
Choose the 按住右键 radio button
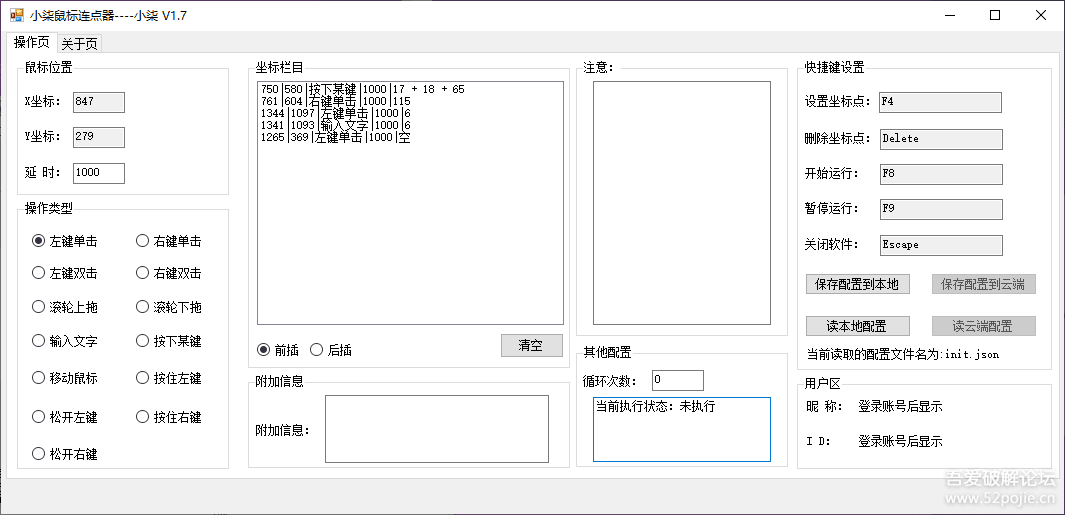click(x=168, y=417)
